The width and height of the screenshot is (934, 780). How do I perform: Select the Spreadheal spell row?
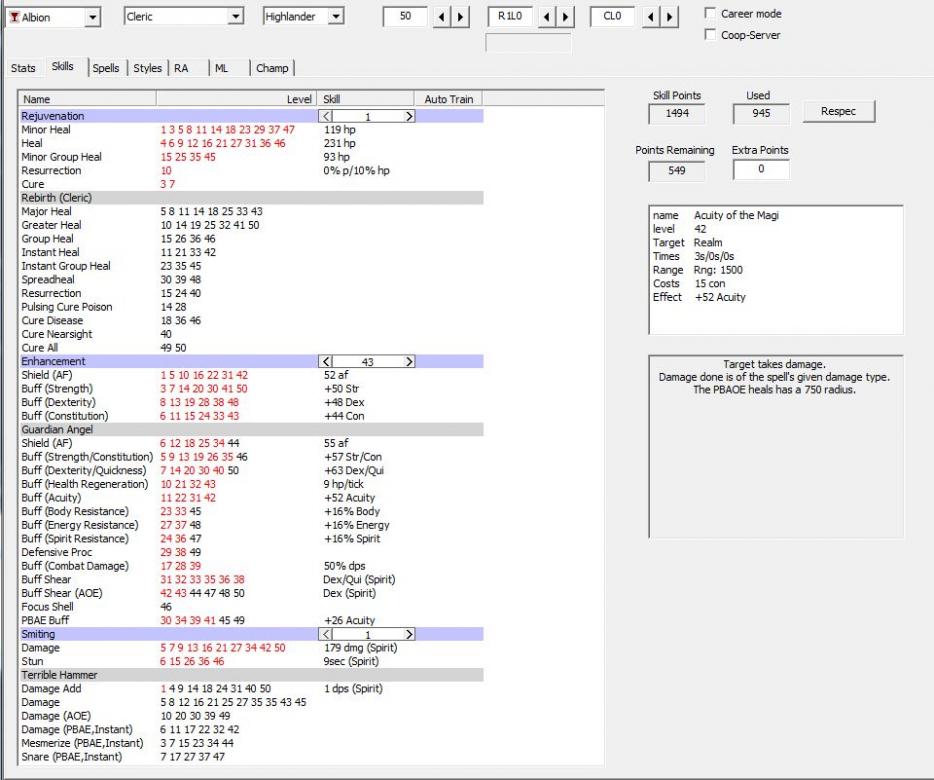click(x=251, y=280)
